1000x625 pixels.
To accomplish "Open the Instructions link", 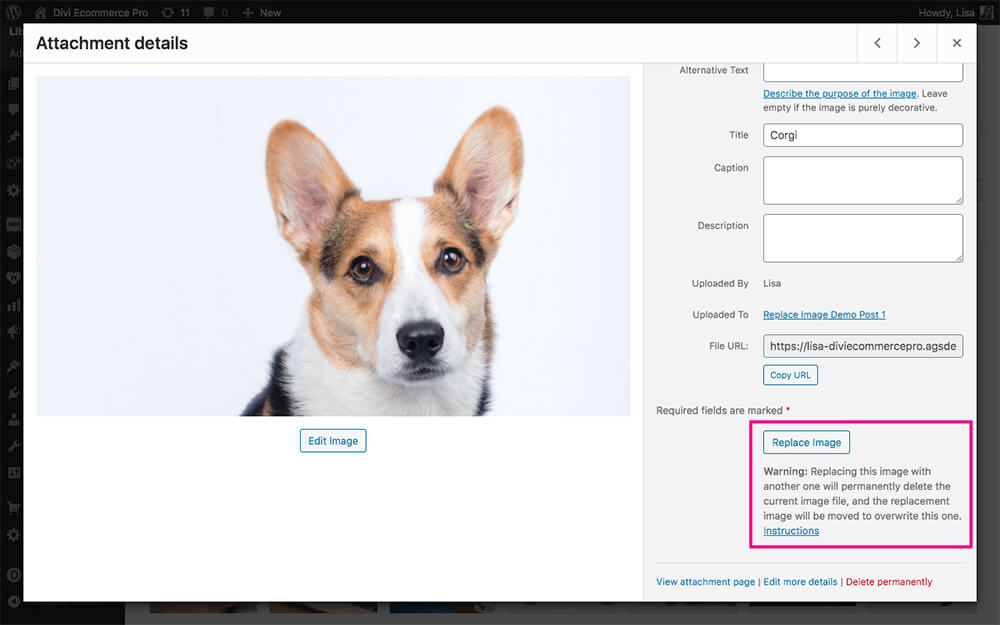I will click(x=791, y=531).
